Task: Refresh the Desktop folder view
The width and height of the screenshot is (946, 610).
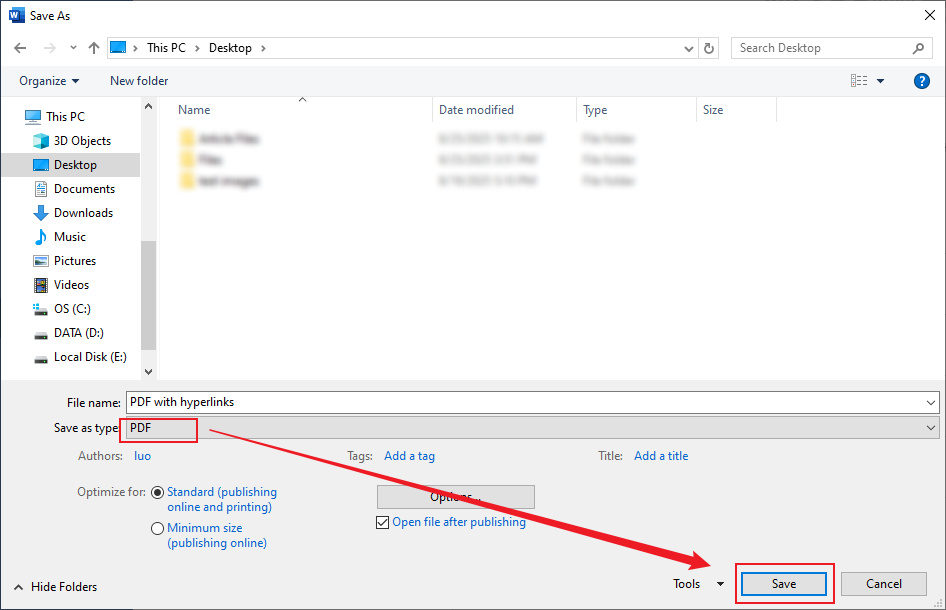Action: (709, 47)
